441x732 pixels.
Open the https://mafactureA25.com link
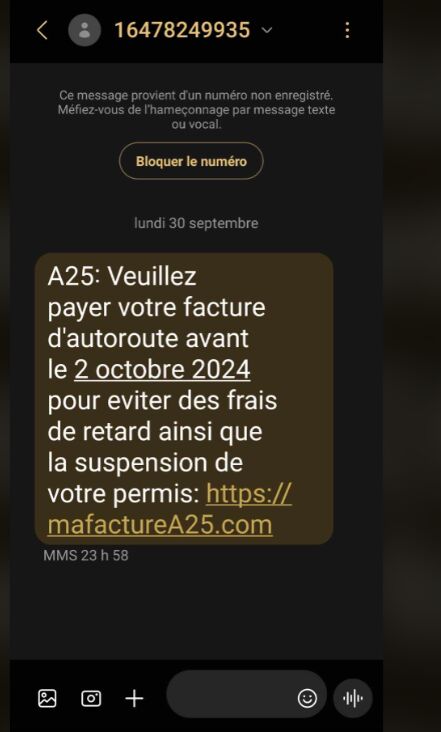coord(170,509)
